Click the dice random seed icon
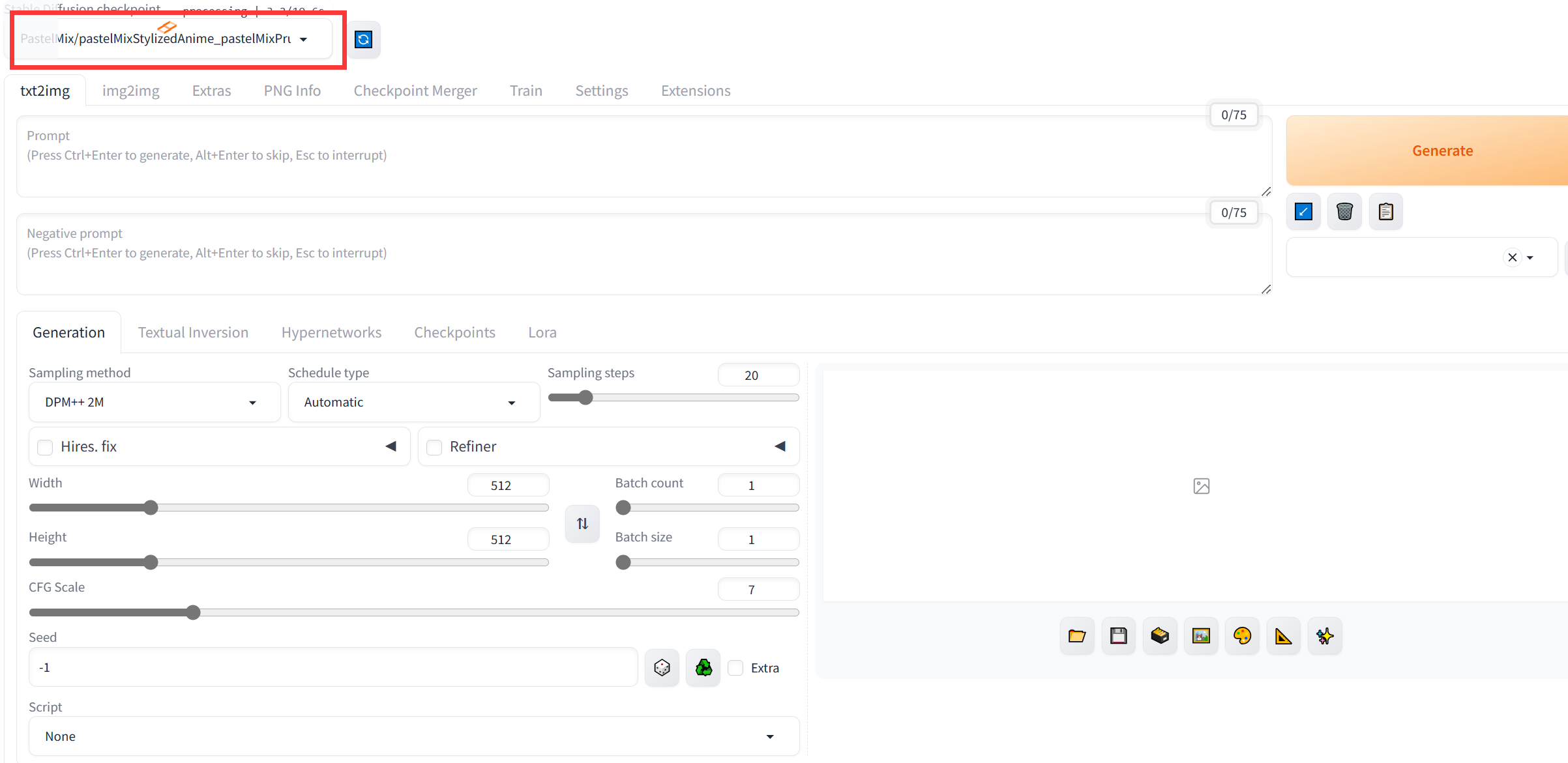 (x=662, y=668)
